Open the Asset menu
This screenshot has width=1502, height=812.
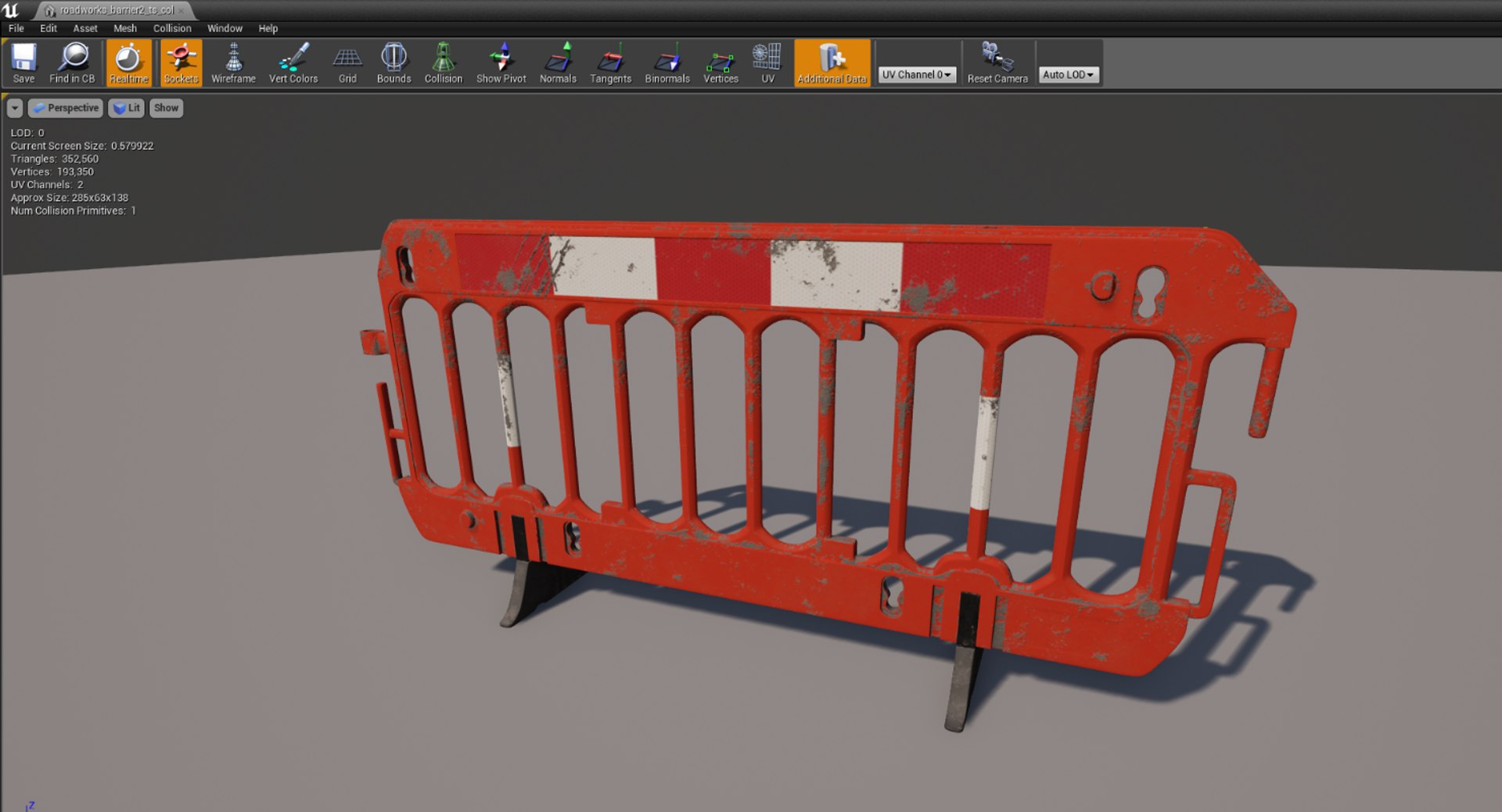point(85,28)
